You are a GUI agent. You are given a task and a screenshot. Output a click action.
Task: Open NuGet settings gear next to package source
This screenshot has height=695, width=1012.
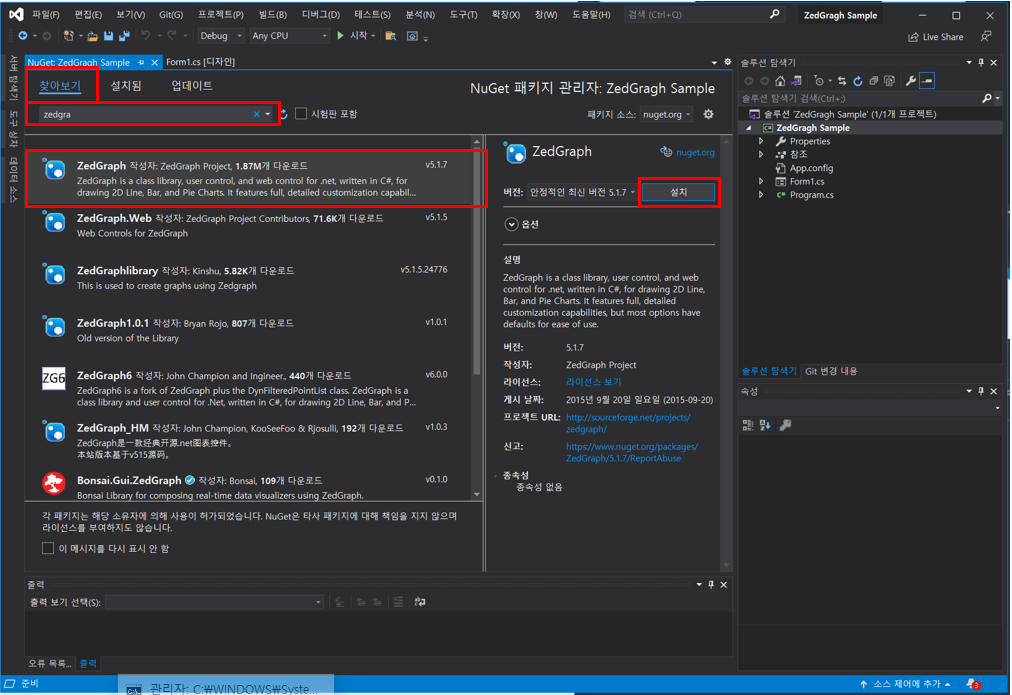pos(708,114)
